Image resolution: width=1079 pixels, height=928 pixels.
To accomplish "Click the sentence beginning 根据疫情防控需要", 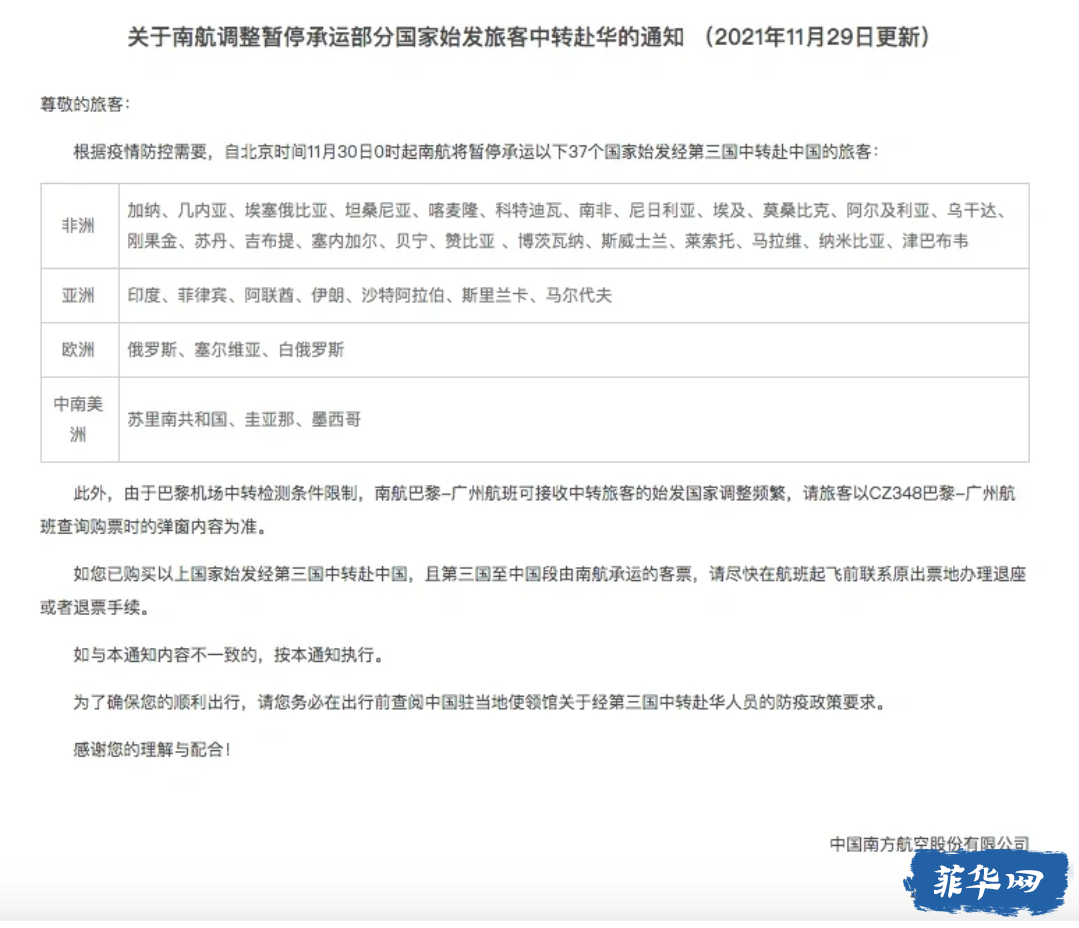I will (x=476, y=151).
